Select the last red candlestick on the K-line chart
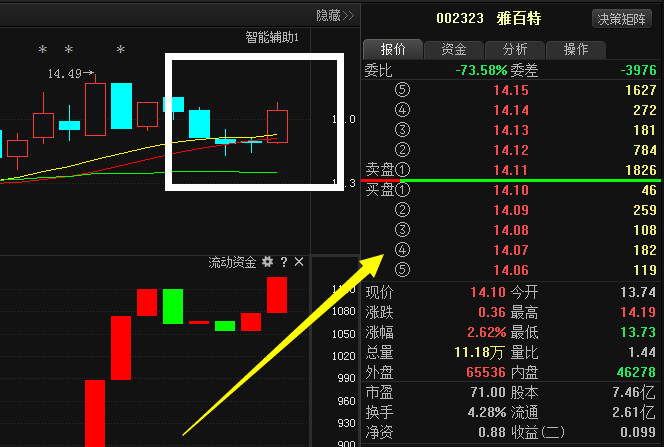Viewport: 664px width, 447px height. point(277,127)
